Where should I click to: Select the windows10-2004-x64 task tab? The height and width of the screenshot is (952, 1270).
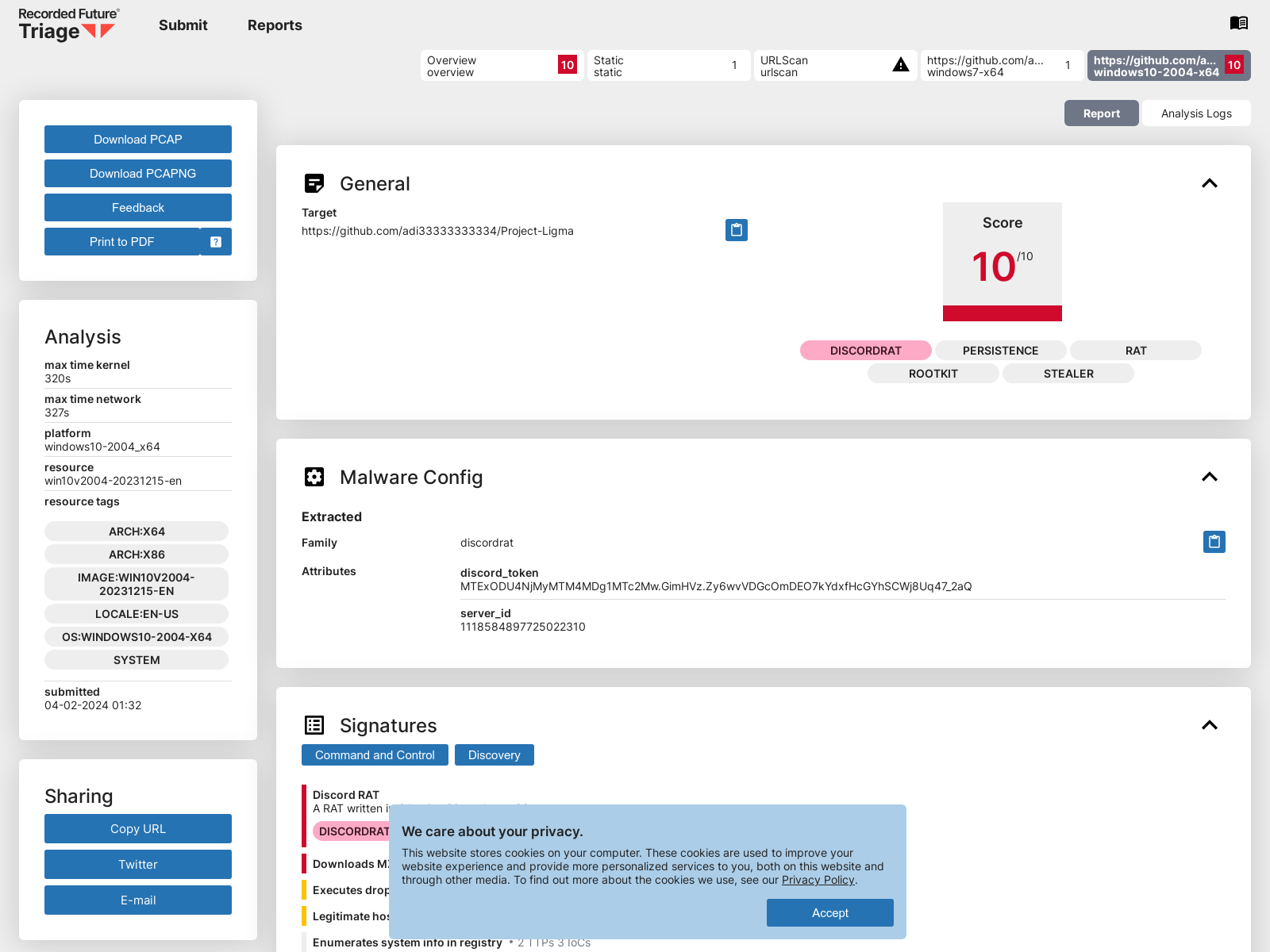pyautogui.click(x=1169, y=66)
